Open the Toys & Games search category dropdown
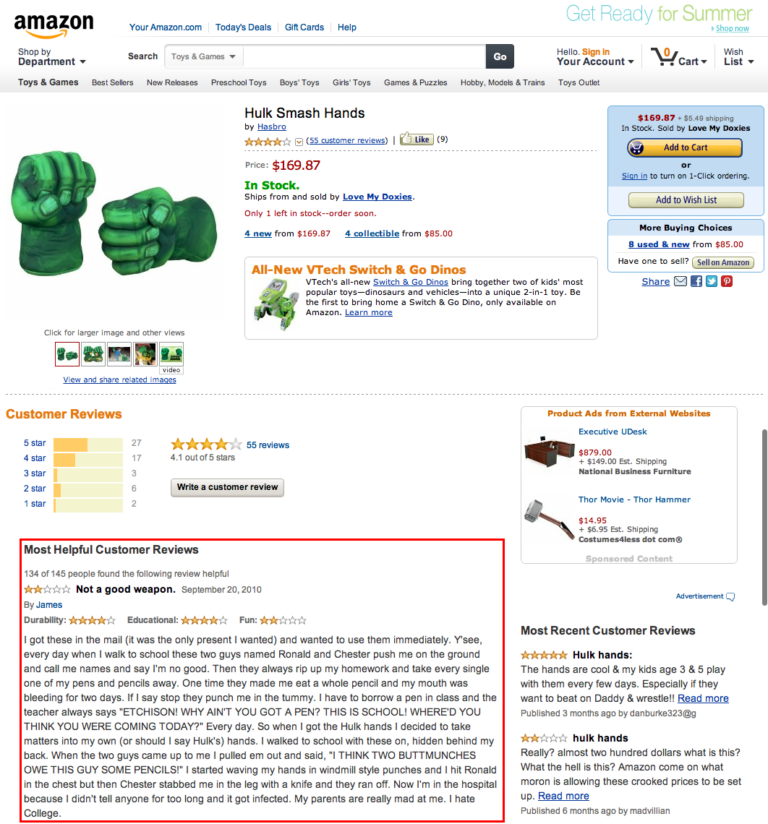The height and width of the screenshot is (824, 768). (x=203, y=57)
